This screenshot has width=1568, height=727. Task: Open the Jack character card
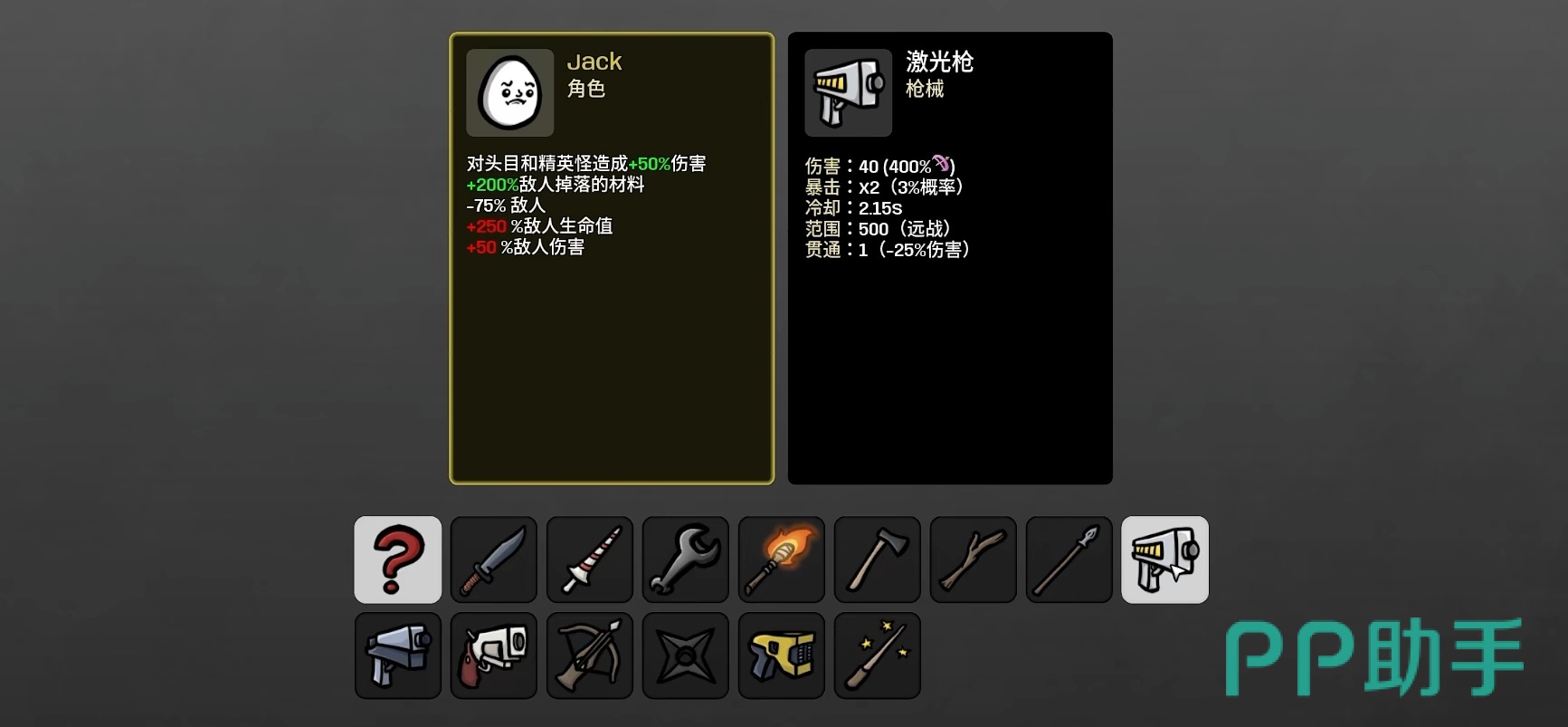[x=612, y=258]
